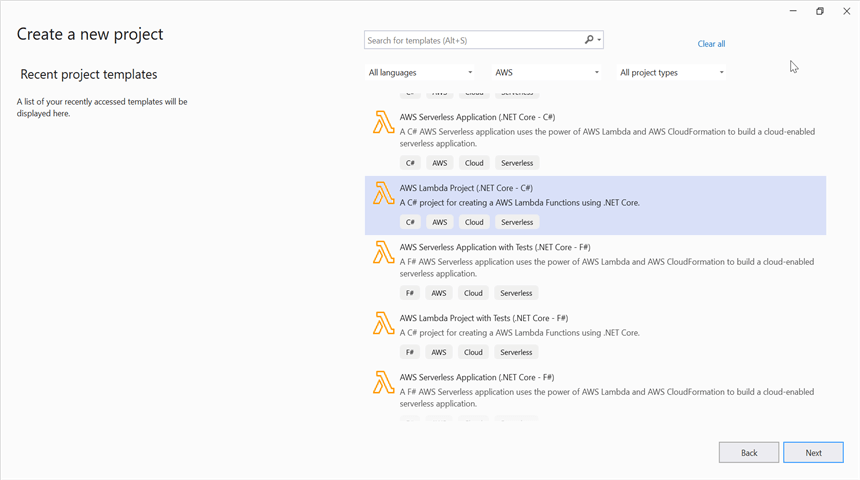Click the AWS Lambda Project C# lambda icon
This screenshot has width=860, height=480.
[383, 193]
